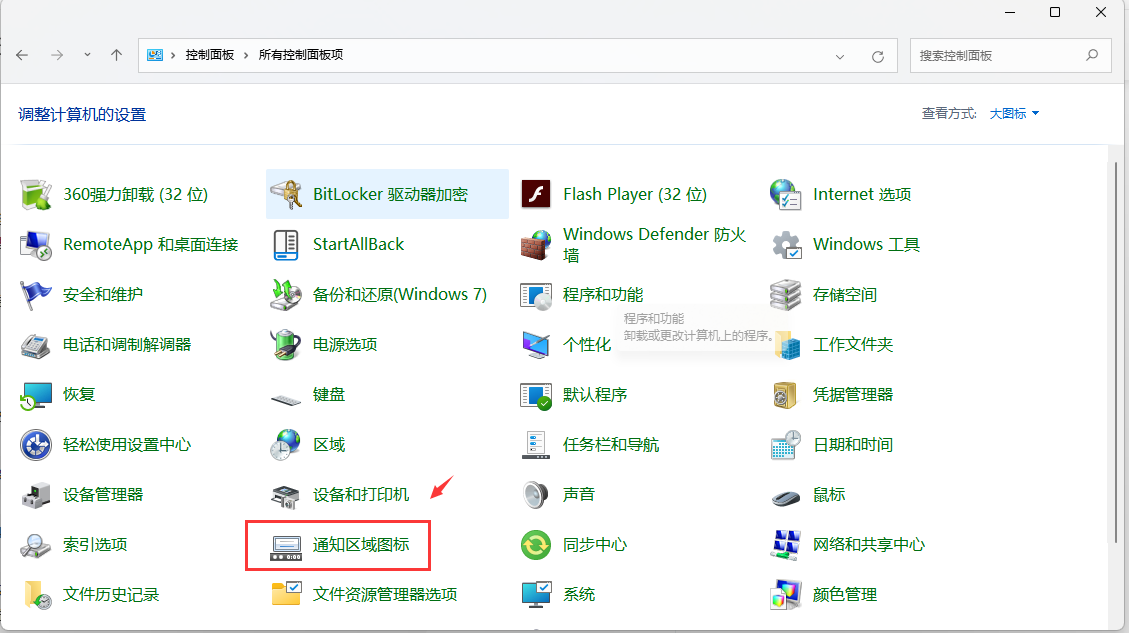Click the refresh button in address bar
Screen dimensions: 1129x633
(x=878, y=56)
